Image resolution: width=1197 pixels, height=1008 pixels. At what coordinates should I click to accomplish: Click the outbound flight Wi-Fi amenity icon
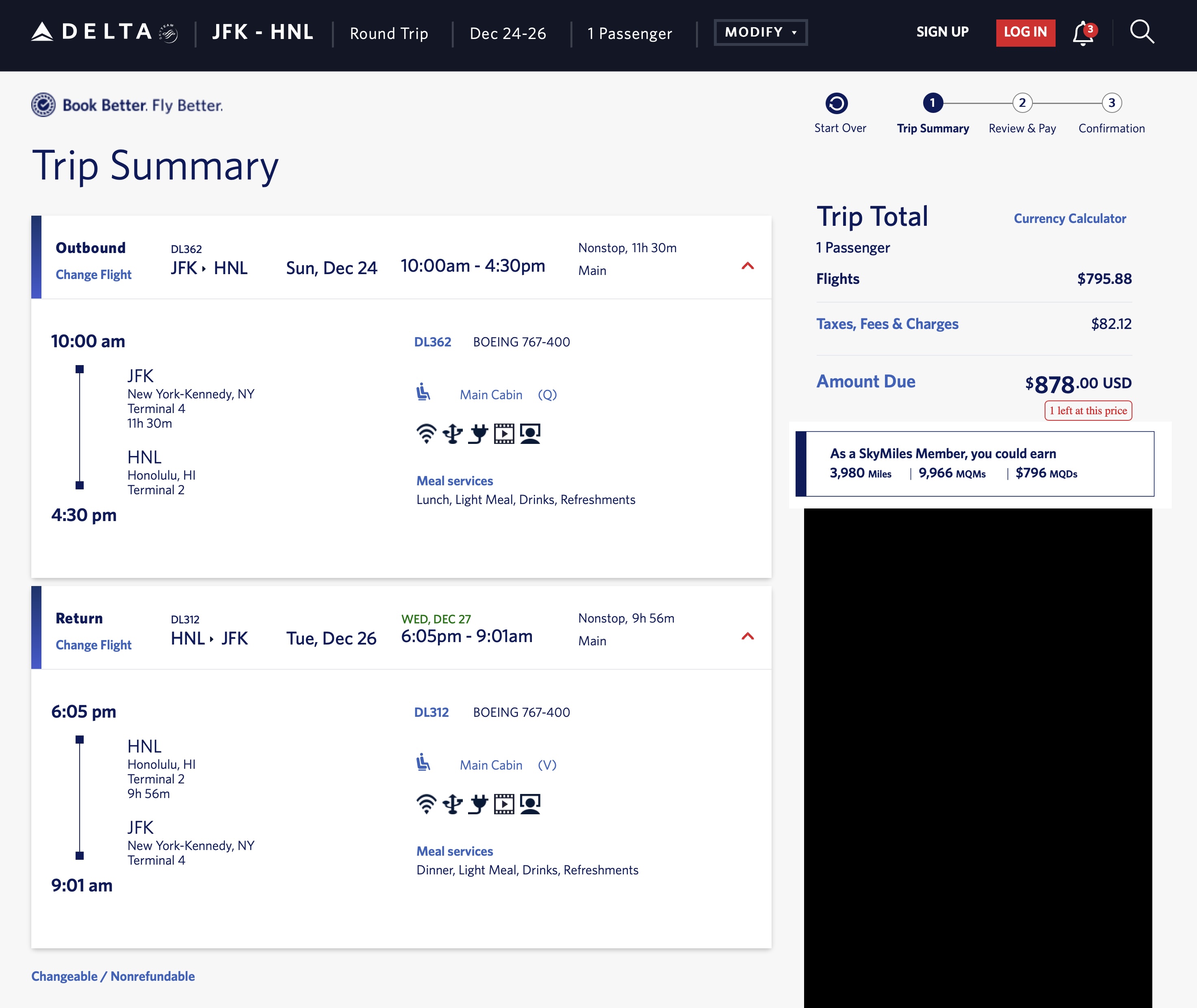(x=426, y=434)
